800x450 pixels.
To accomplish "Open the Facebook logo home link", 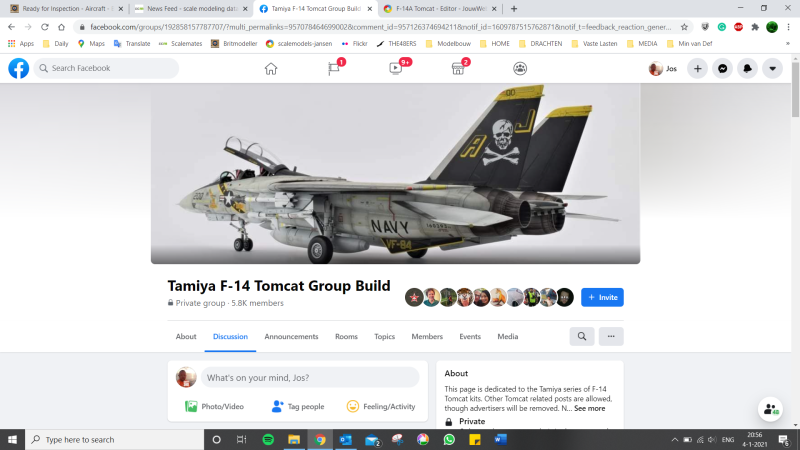I will 18,68.
